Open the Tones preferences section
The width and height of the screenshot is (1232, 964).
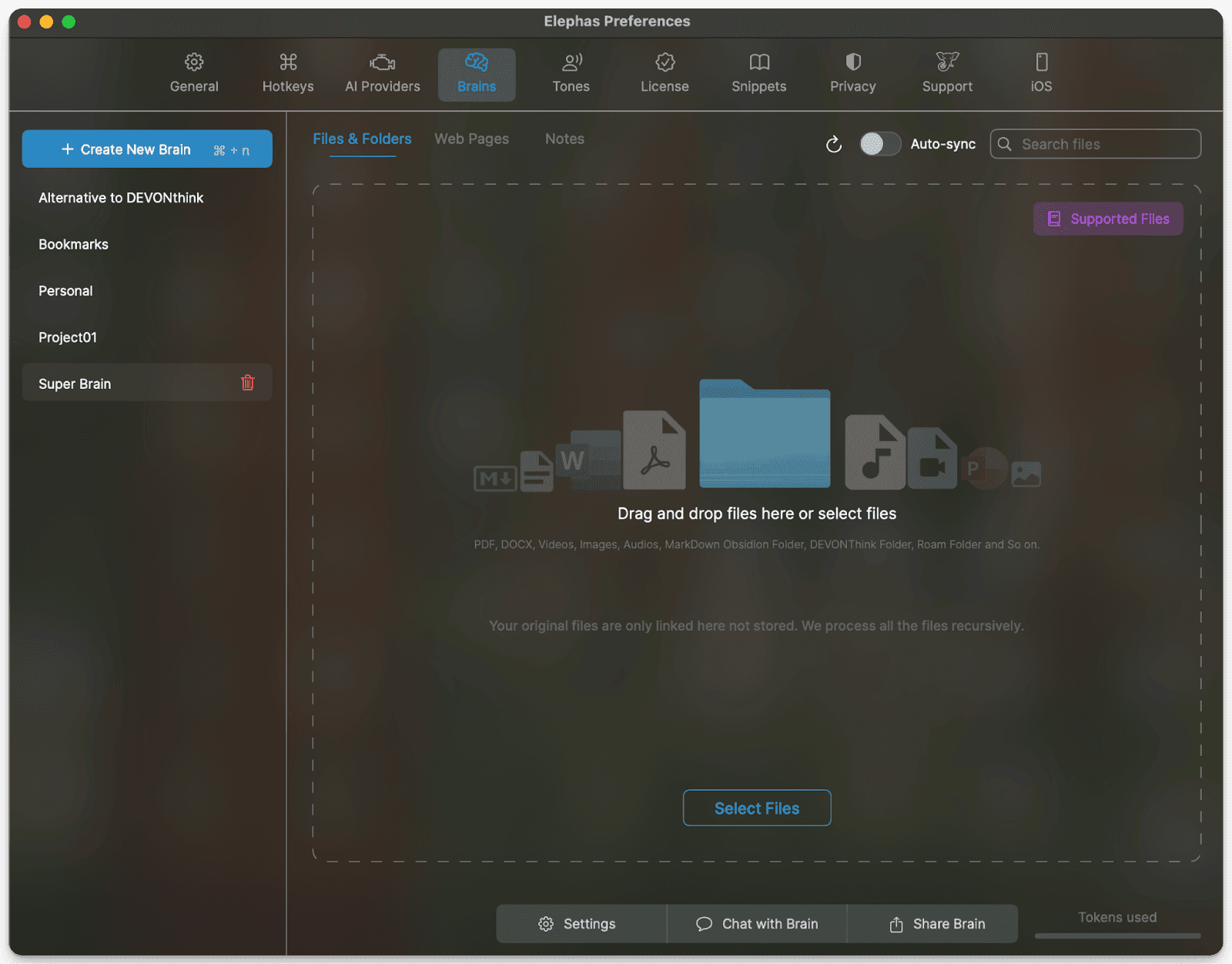coord(571,73)
